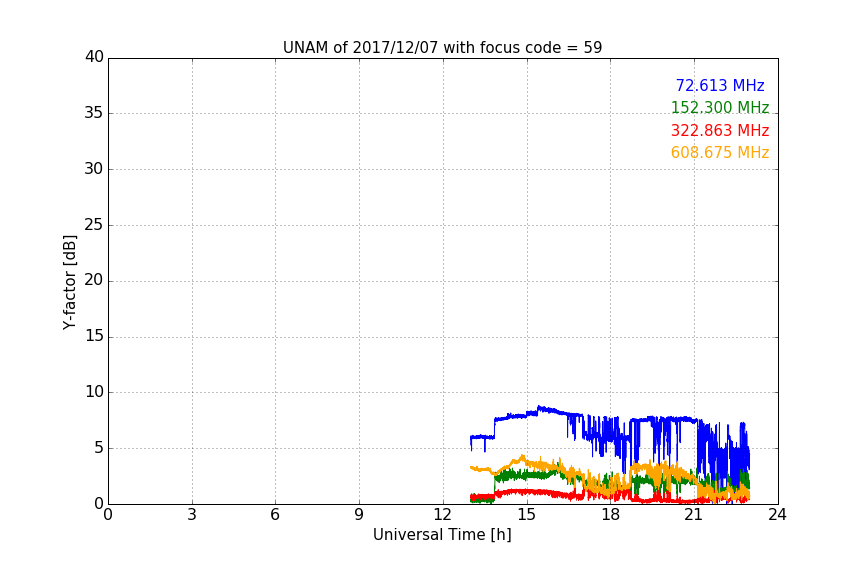Image resolution: width=864 pixels, height=576 pixels.
Task: Click the x-axis tick label '24'
Action: [777, 515]
